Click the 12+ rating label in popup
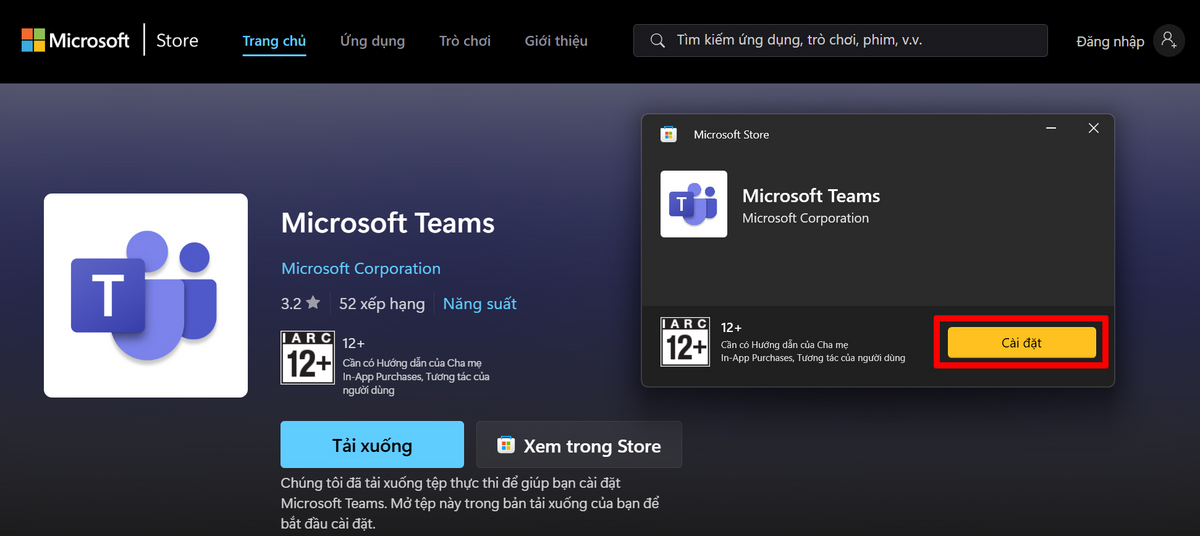Screen dimensions: 1200x536 731,327
